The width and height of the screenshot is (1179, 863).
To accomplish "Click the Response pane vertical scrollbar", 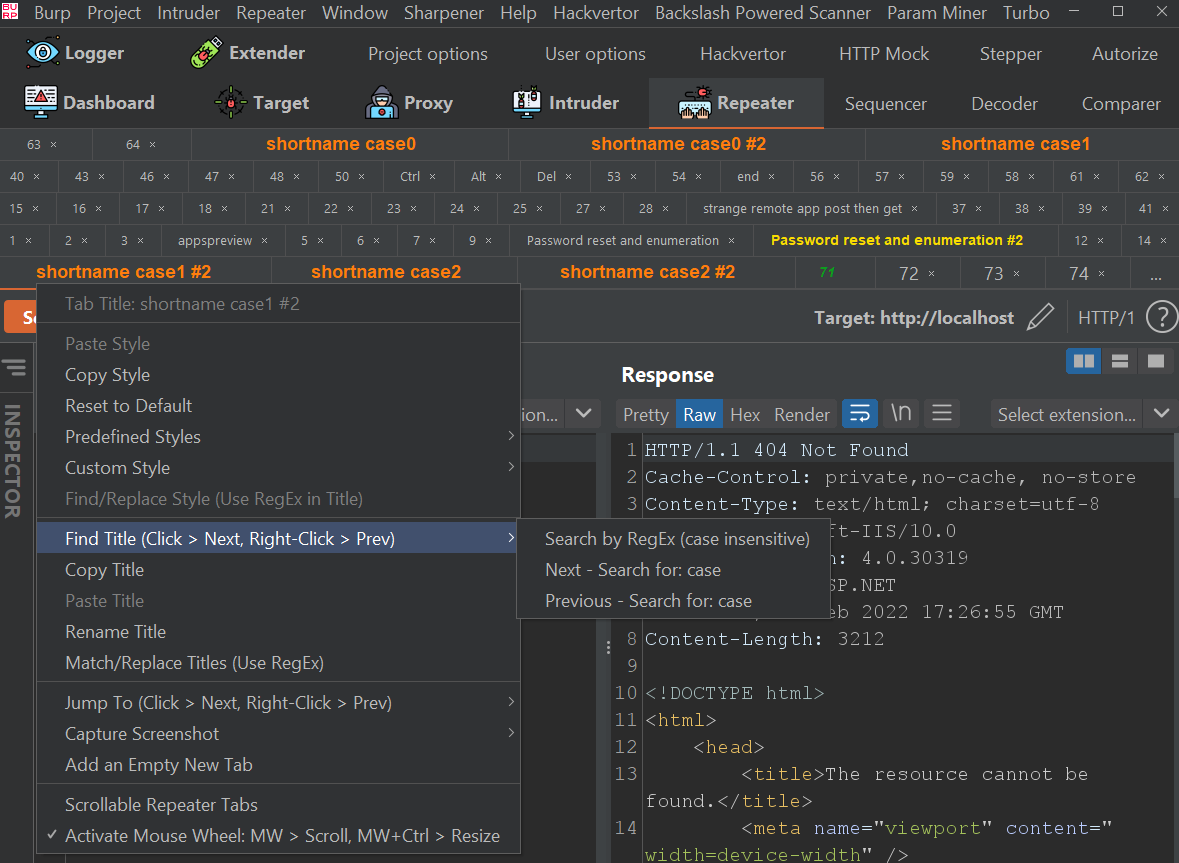I will point(1175,466).
